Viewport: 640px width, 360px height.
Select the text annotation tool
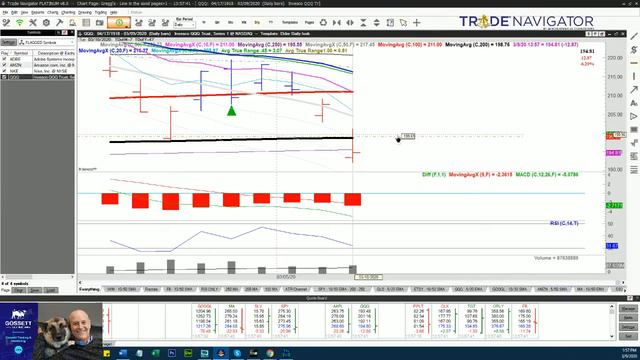[634, 103]
